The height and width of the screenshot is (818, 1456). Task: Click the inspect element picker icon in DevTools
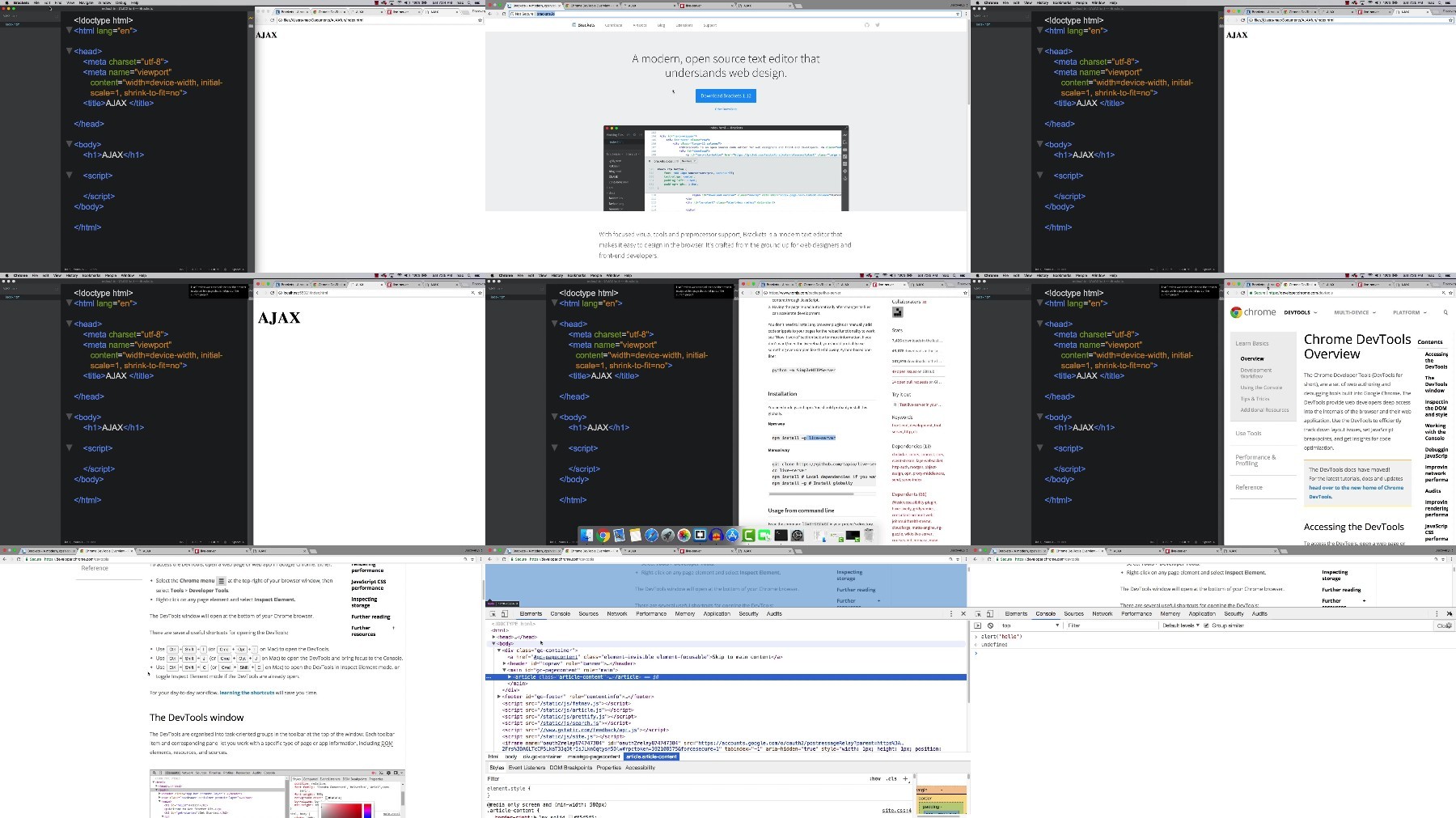tap(493, 614)
